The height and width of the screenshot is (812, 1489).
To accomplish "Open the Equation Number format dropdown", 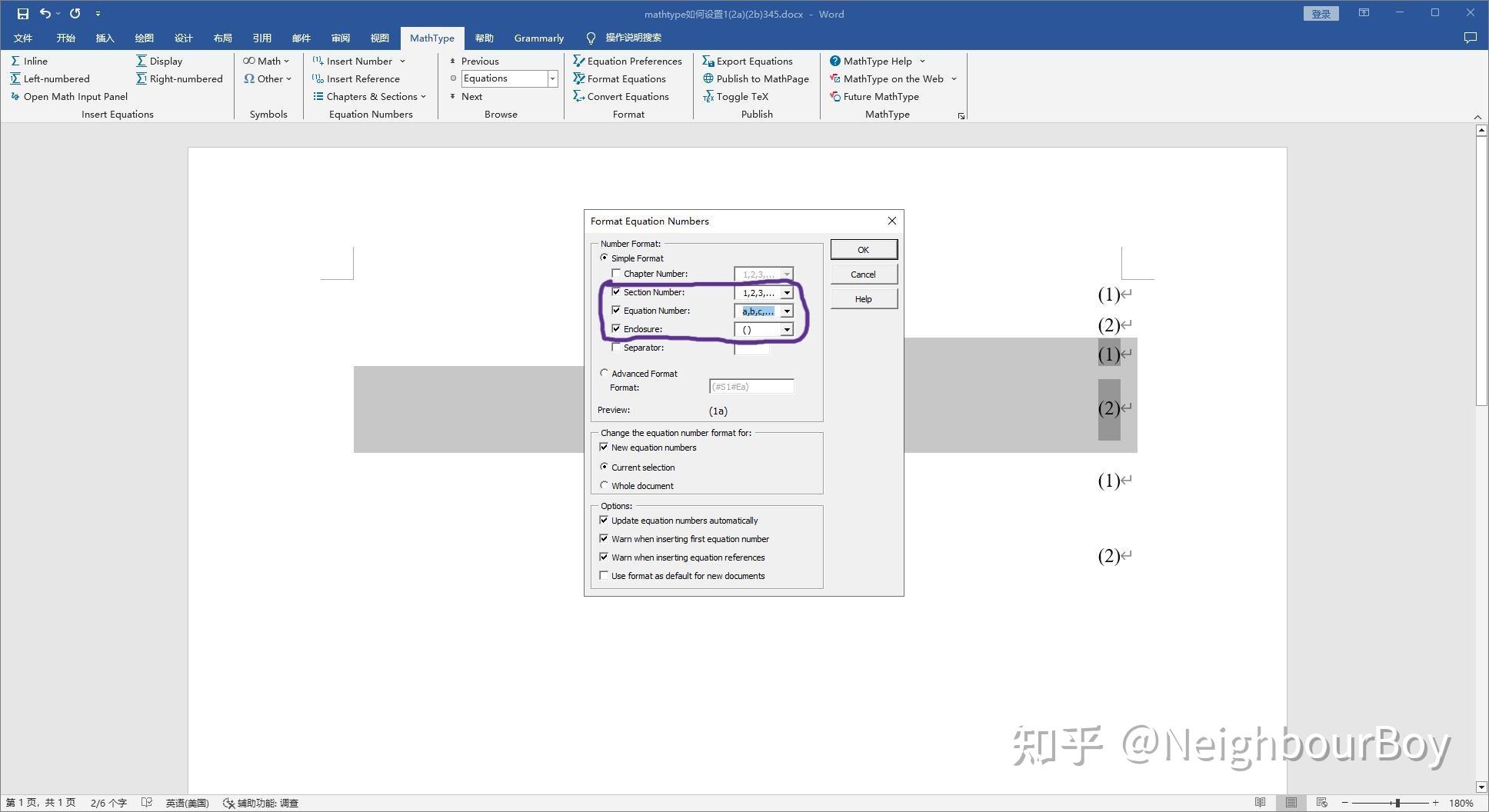I will 786,311.
